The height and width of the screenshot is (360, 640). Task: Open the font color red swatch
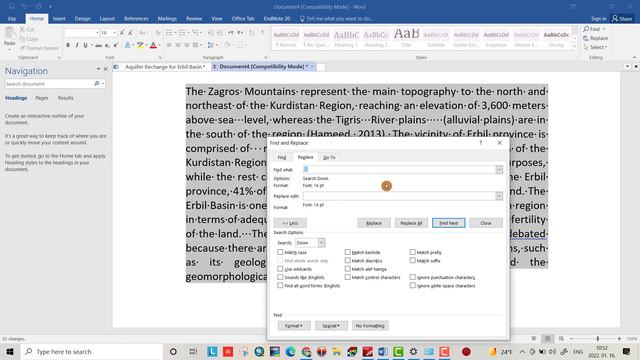[x=153, y=45]
